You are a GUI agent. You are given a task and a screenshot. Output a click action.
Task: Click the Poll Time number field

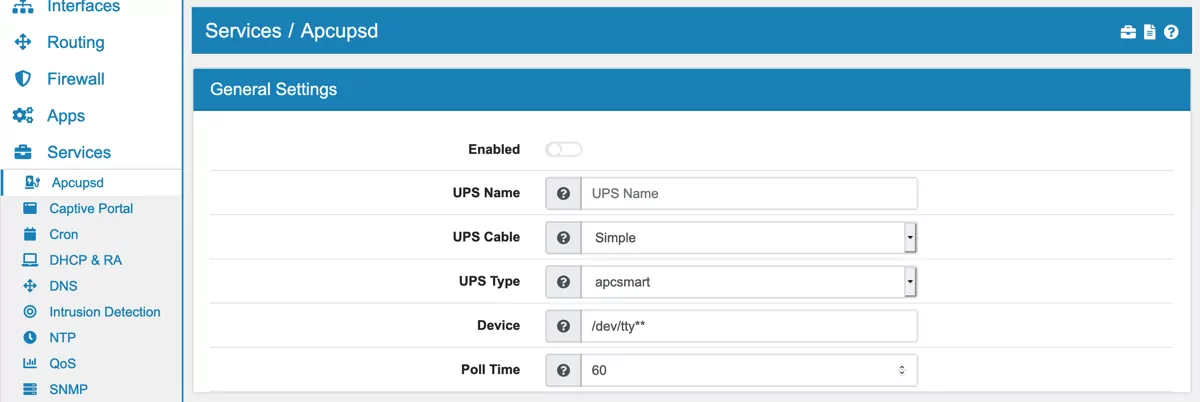[749, 370]
